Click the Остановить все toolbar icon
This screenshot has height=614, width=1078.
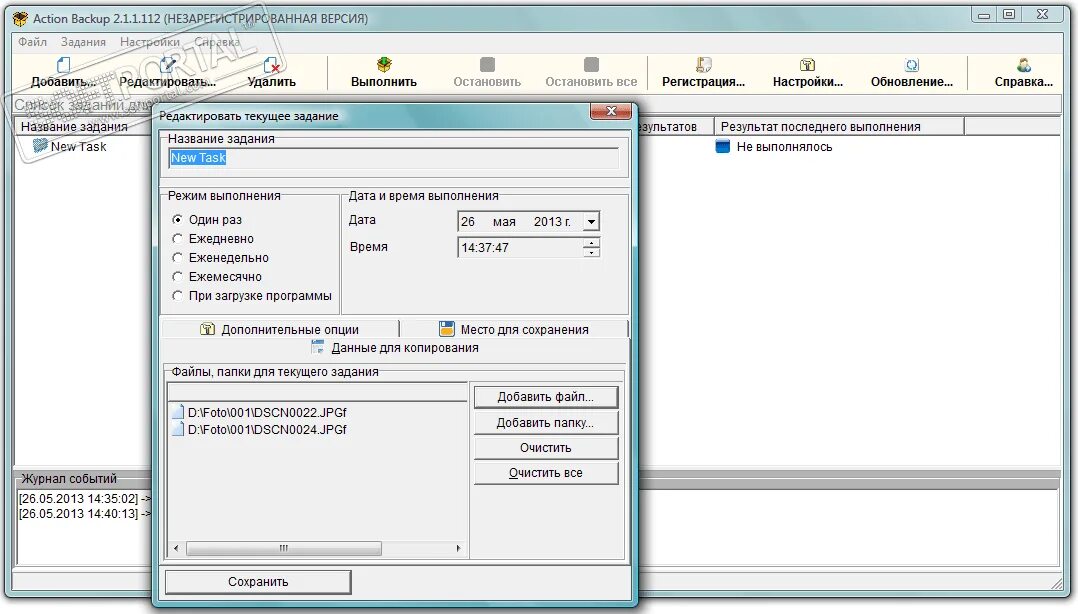pyautogui.click(x=591, y=65)
